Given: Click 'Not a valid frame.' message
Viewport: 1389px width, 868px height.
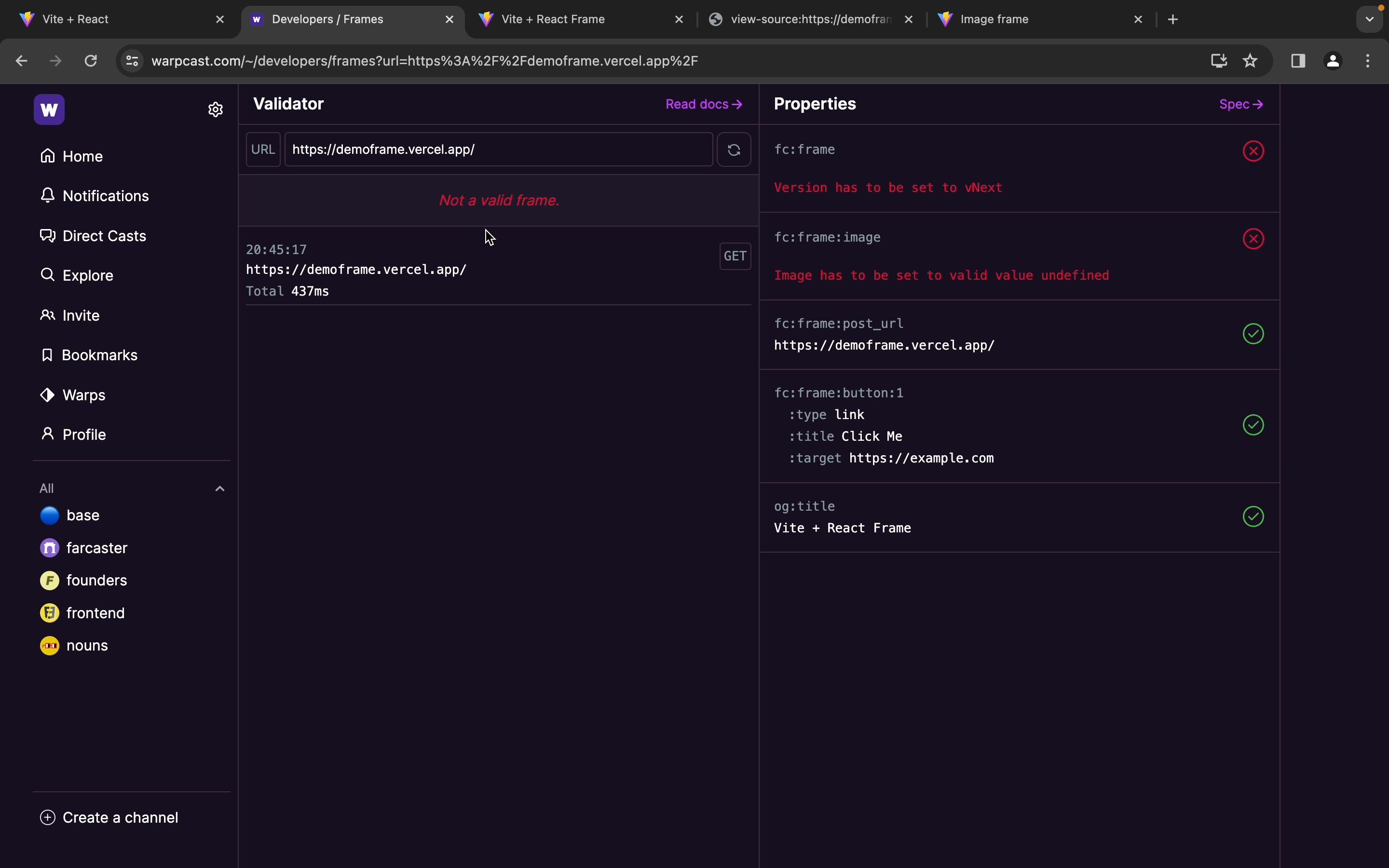Looking at the screenshot, I should click(x=499, y=200).
